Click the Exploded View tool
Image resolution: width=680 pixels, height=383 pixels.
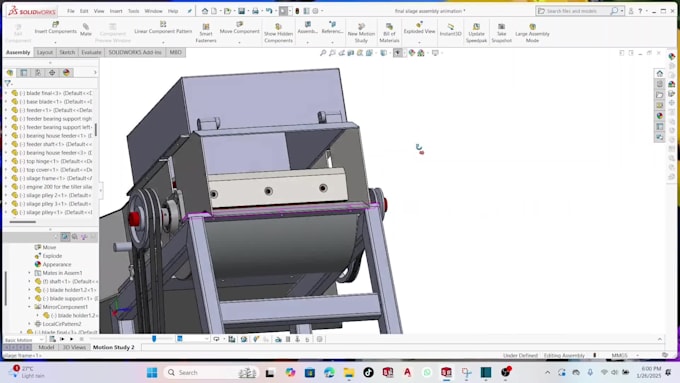419,28
